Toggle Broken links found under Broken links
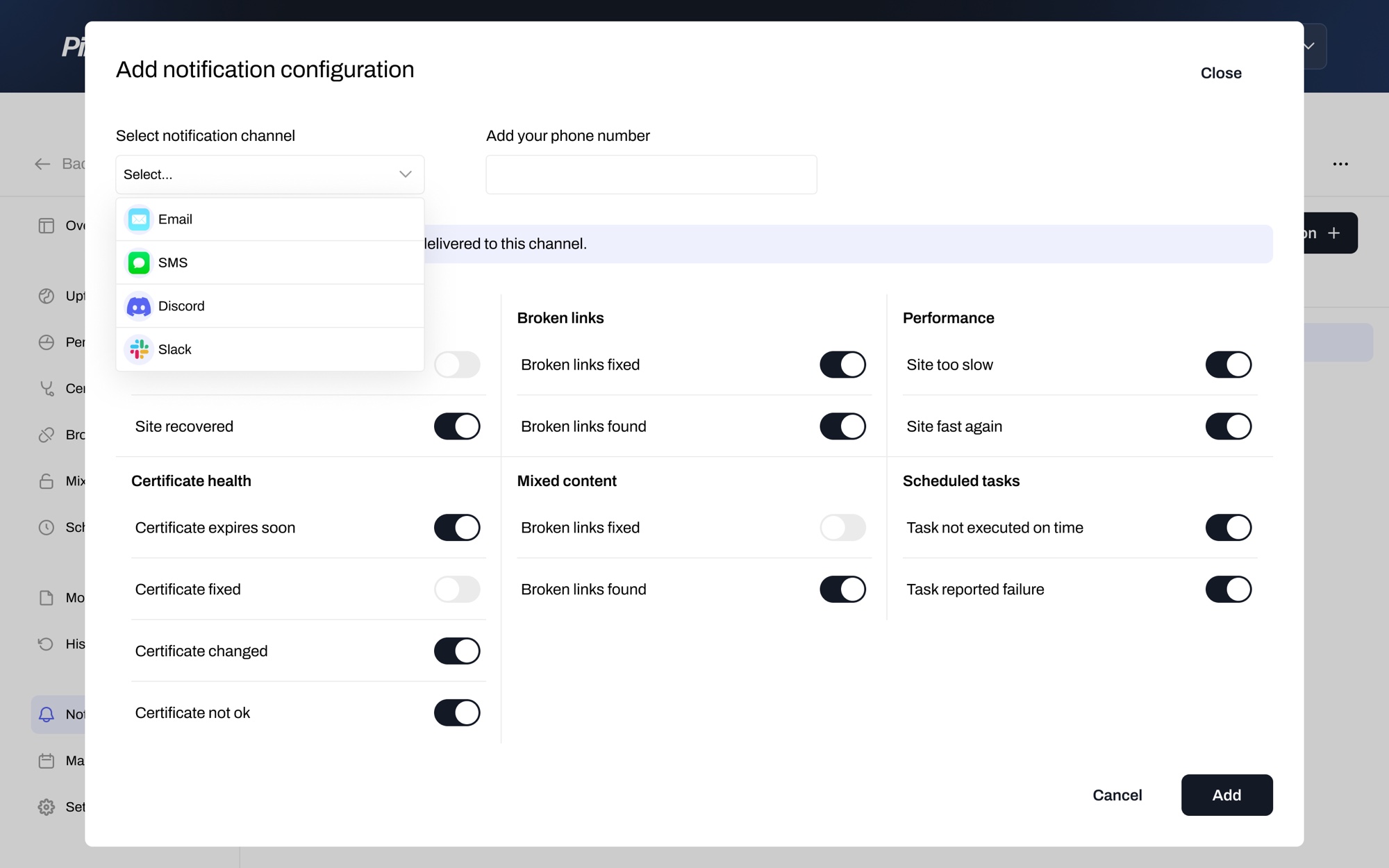This screenshot has height=868, width=1389. tap(842, 426)
